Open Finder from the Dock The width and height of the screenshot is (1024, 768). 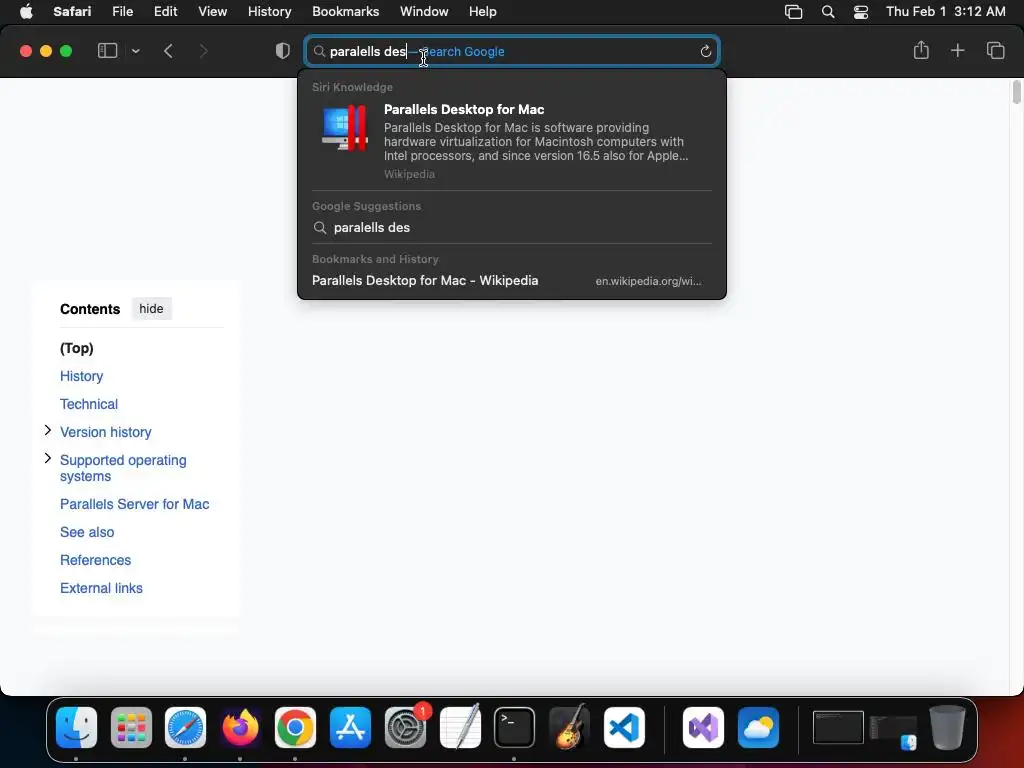point(76,728)
